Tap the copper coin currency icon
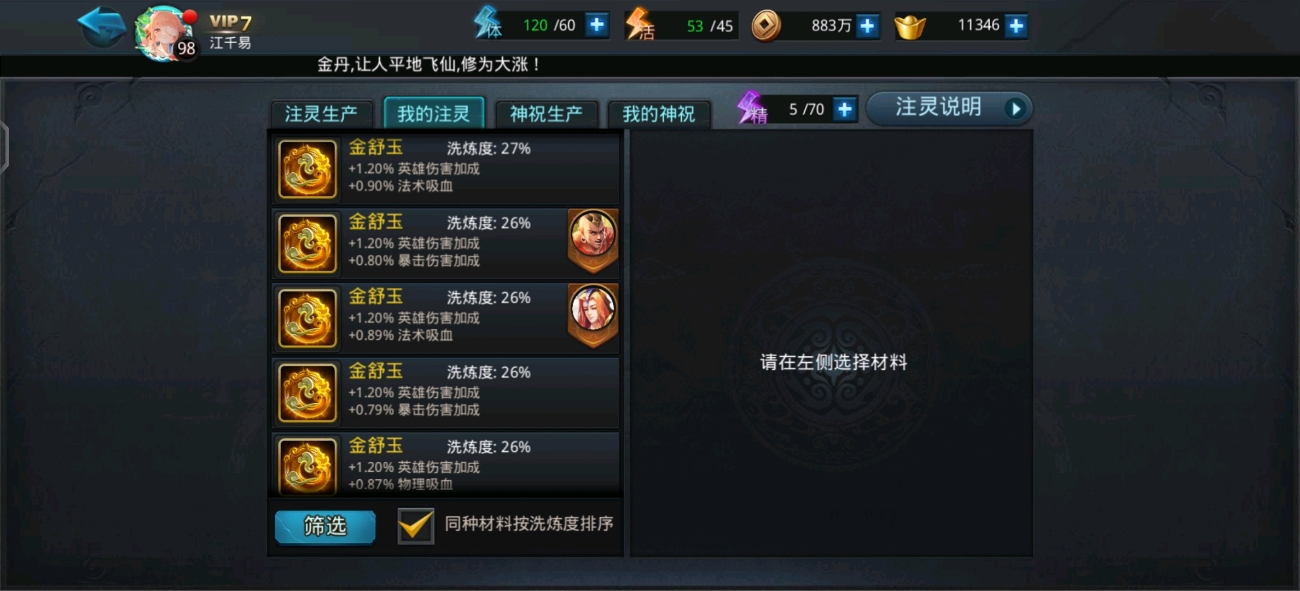Image resolution: width=1300 pixels, height=591 pixels. point(766,25)
